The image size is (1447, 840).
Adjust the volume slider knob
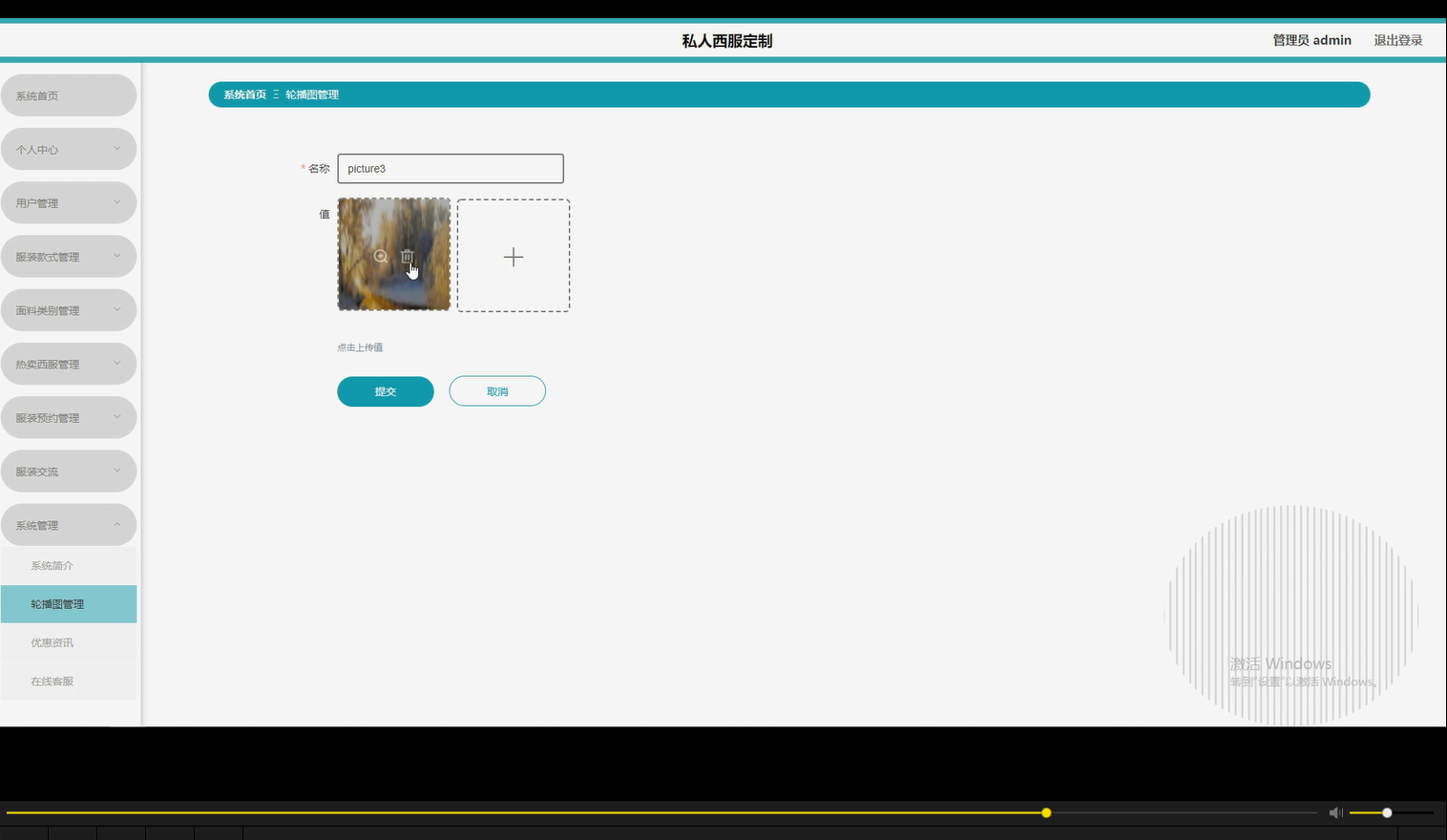click(x=1387, y=812)
